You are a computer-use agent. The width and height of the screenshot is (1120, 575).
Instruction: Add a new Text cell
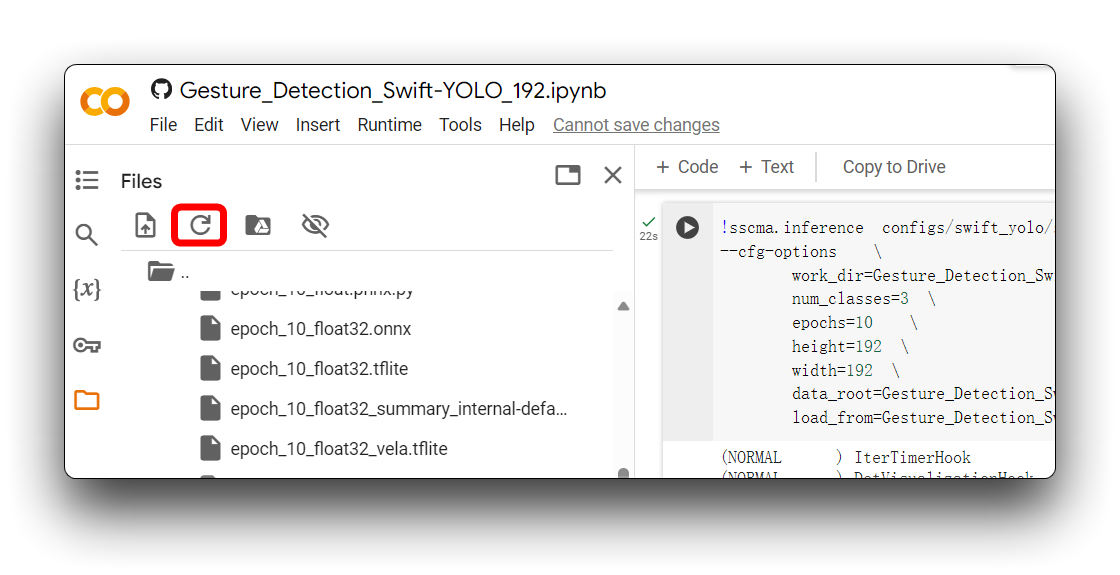click(766, 166)
